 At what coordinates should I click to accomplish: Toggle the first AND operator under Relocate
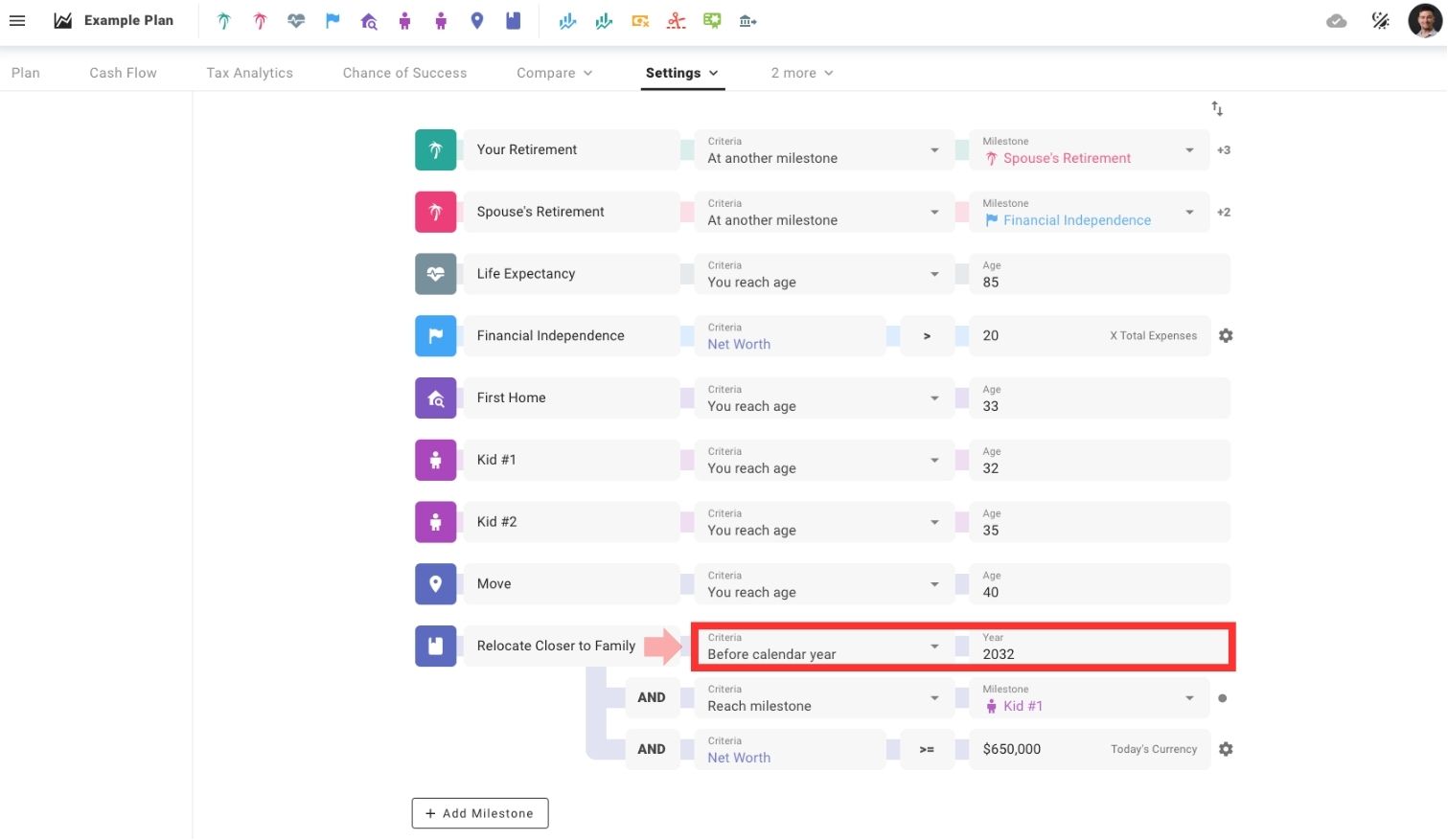pyautogui.click(x=652, y=698)
